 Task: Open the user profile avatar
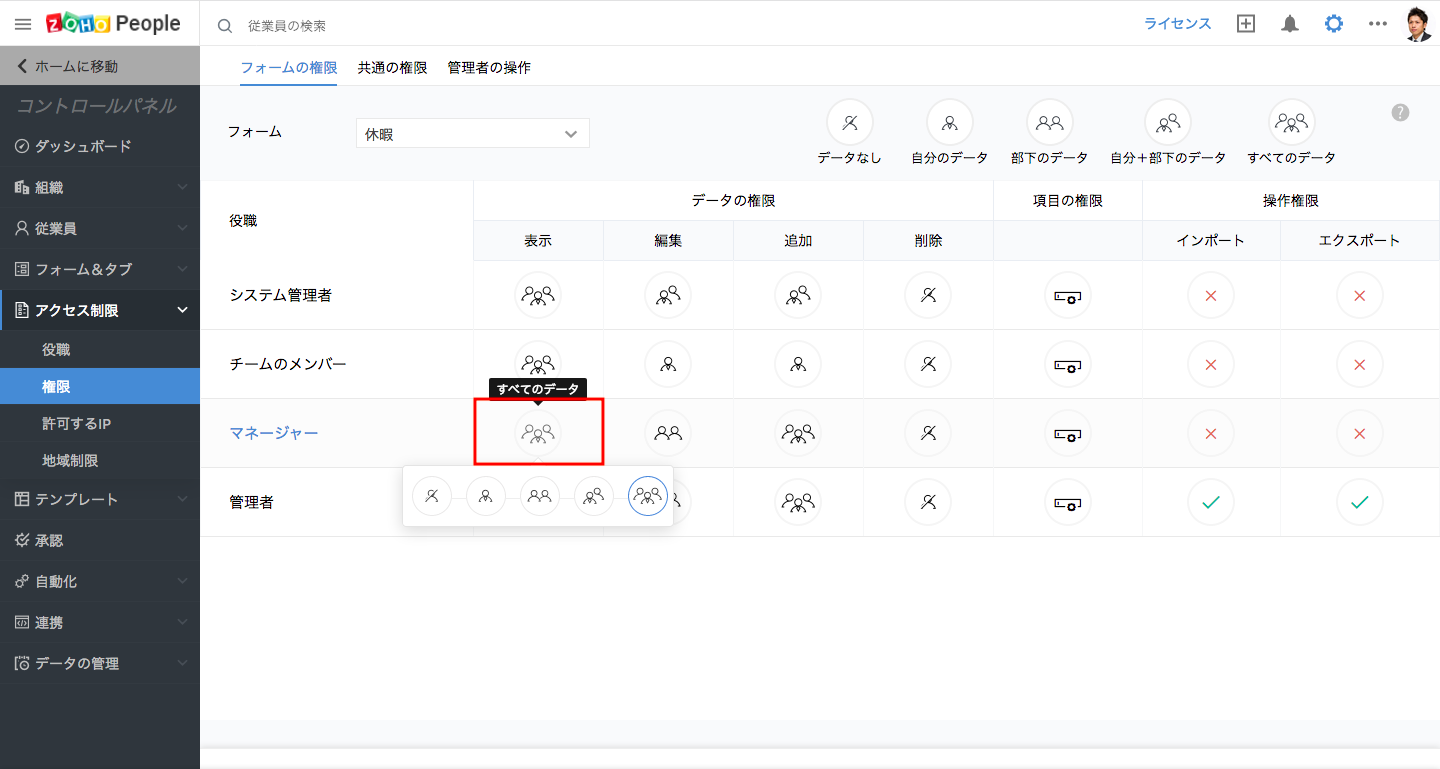(x=1418, y=24)
